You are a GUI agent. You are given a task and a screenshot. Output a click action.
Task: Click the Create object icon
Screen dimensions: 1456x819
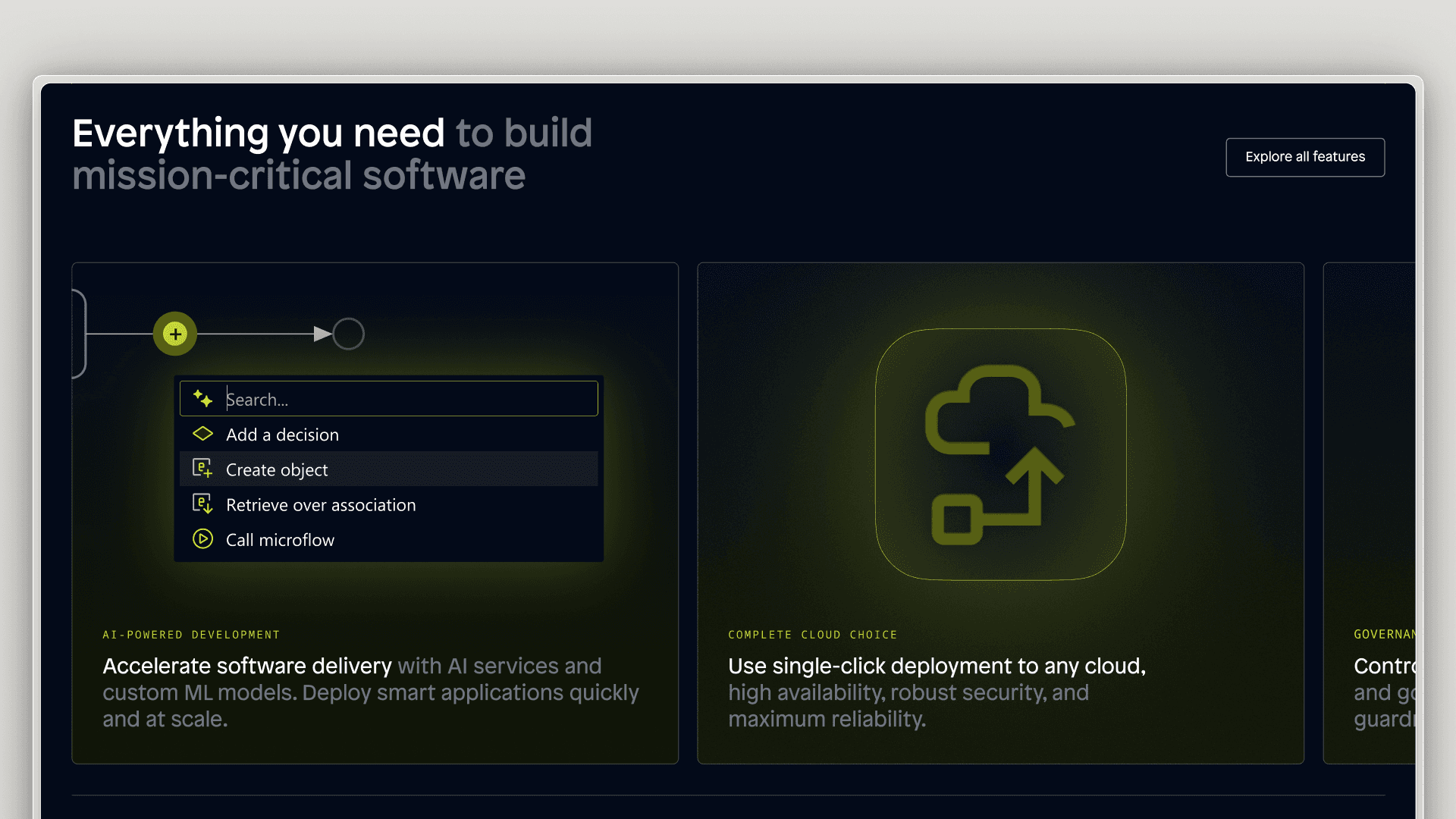202,469
